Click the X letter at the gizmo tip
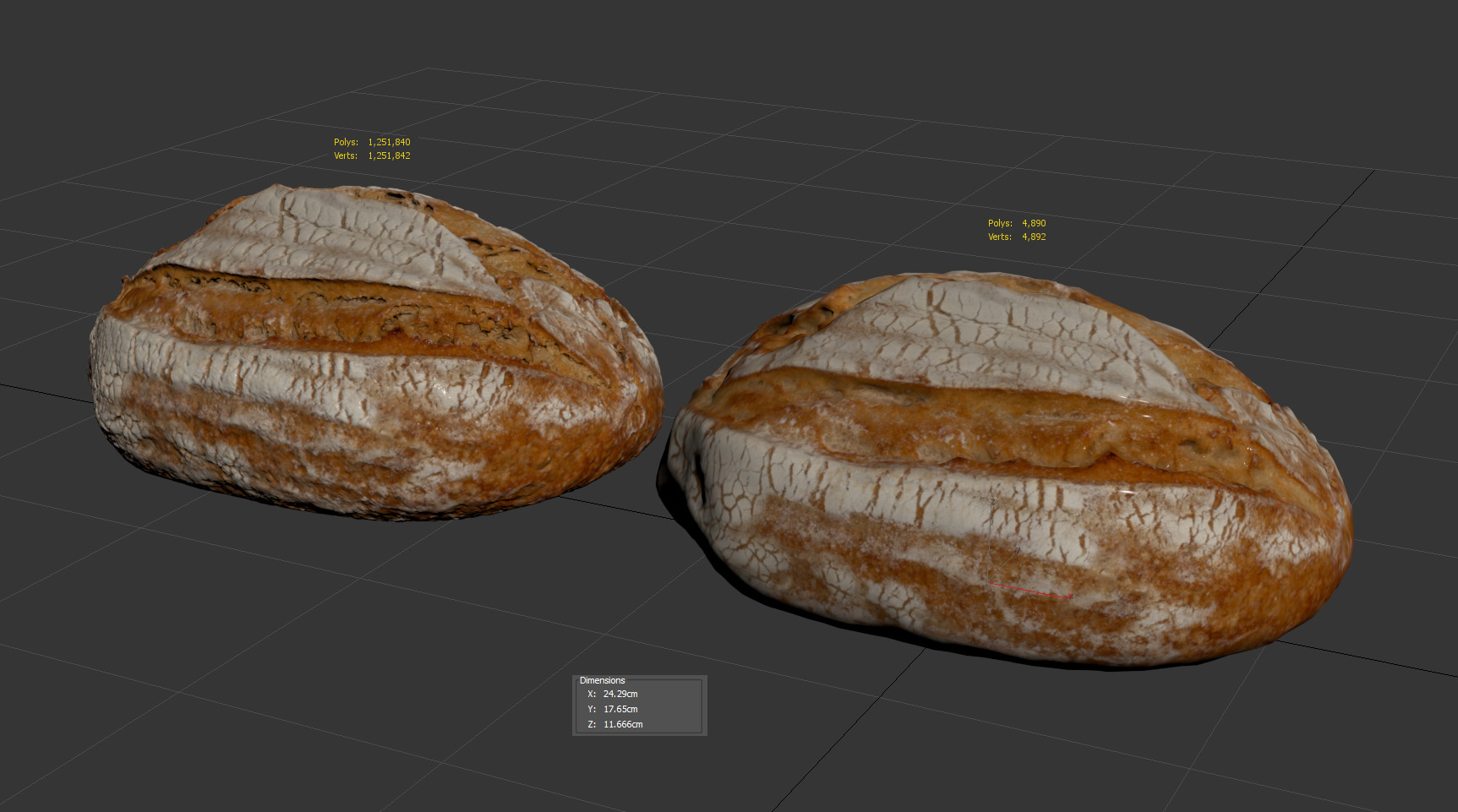1458x812 pixels. click(x=1070, y=597)
